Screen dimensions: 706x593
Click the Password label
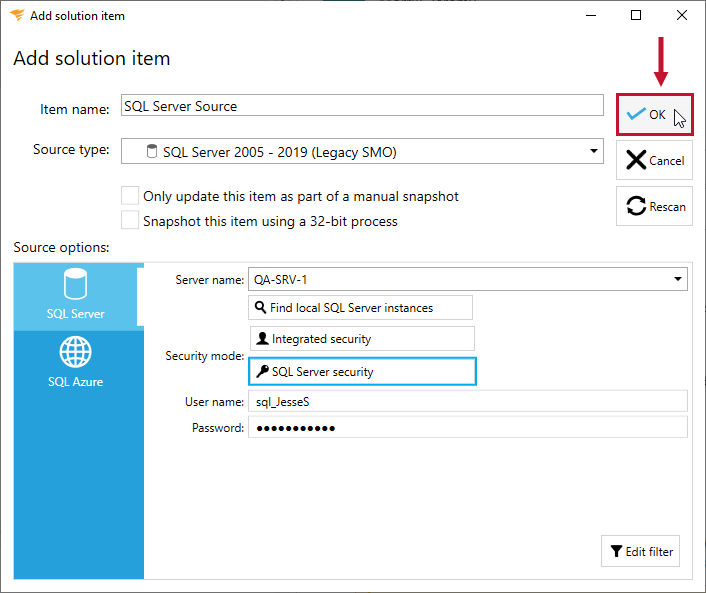click(x=218, y=428)
